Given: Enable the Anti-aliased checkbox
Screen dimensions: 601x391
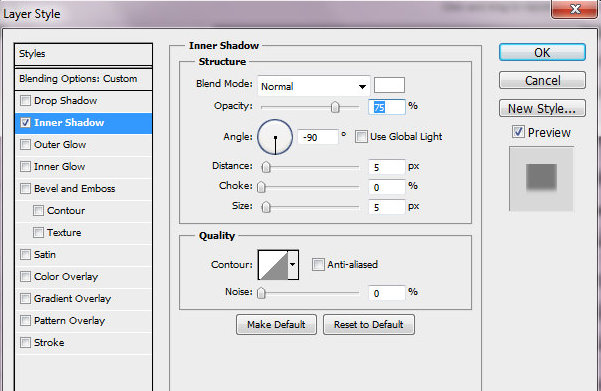Looking at the screenshot, I should point(318,264).
